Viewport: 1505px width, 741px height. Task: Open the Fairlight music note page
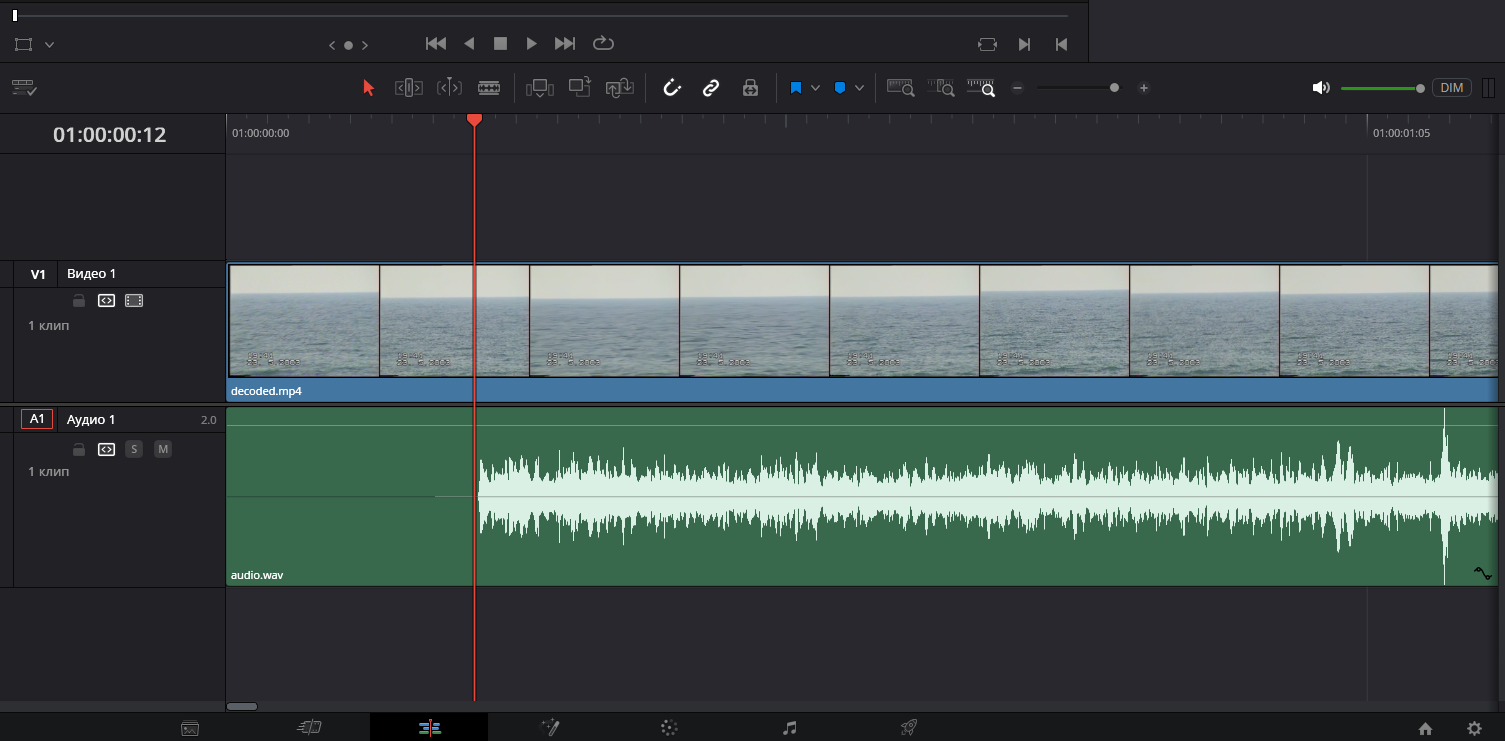point(789,728)
